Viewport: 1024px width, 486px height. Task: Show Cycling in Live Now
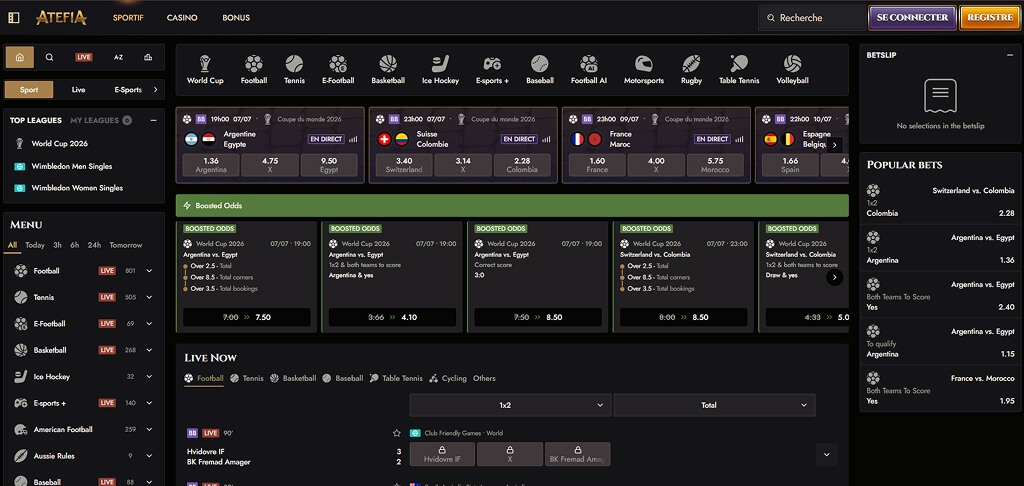[x=448, y=378]
